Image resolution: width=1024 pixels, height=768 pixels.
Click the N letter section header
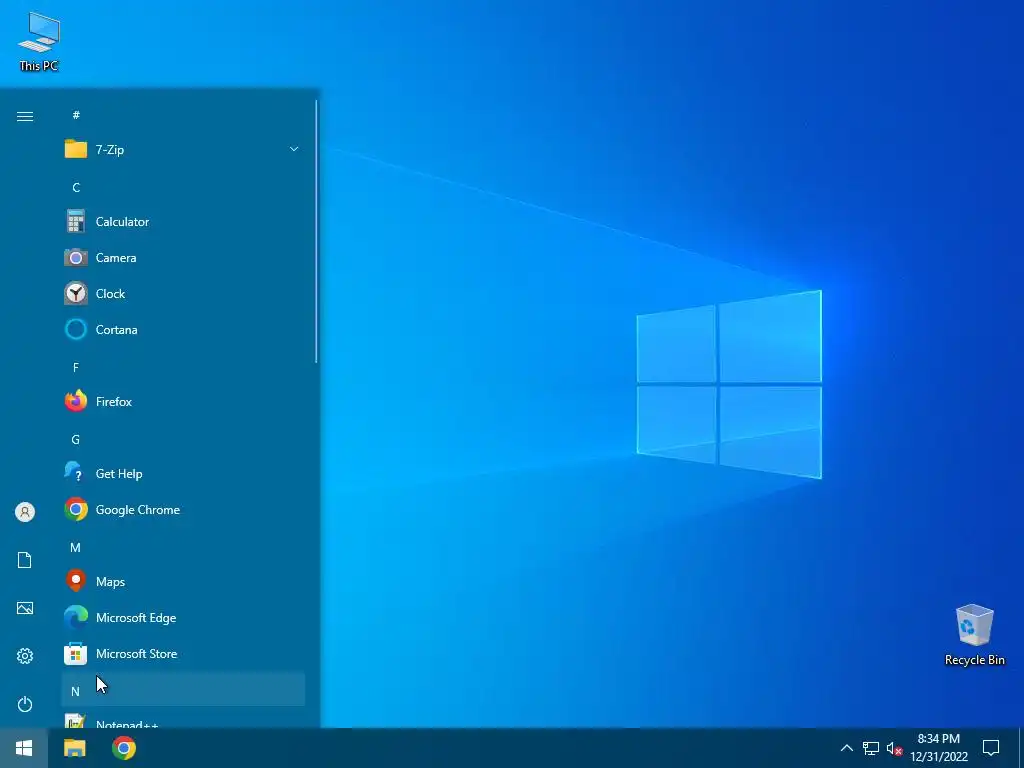[183, 689]
